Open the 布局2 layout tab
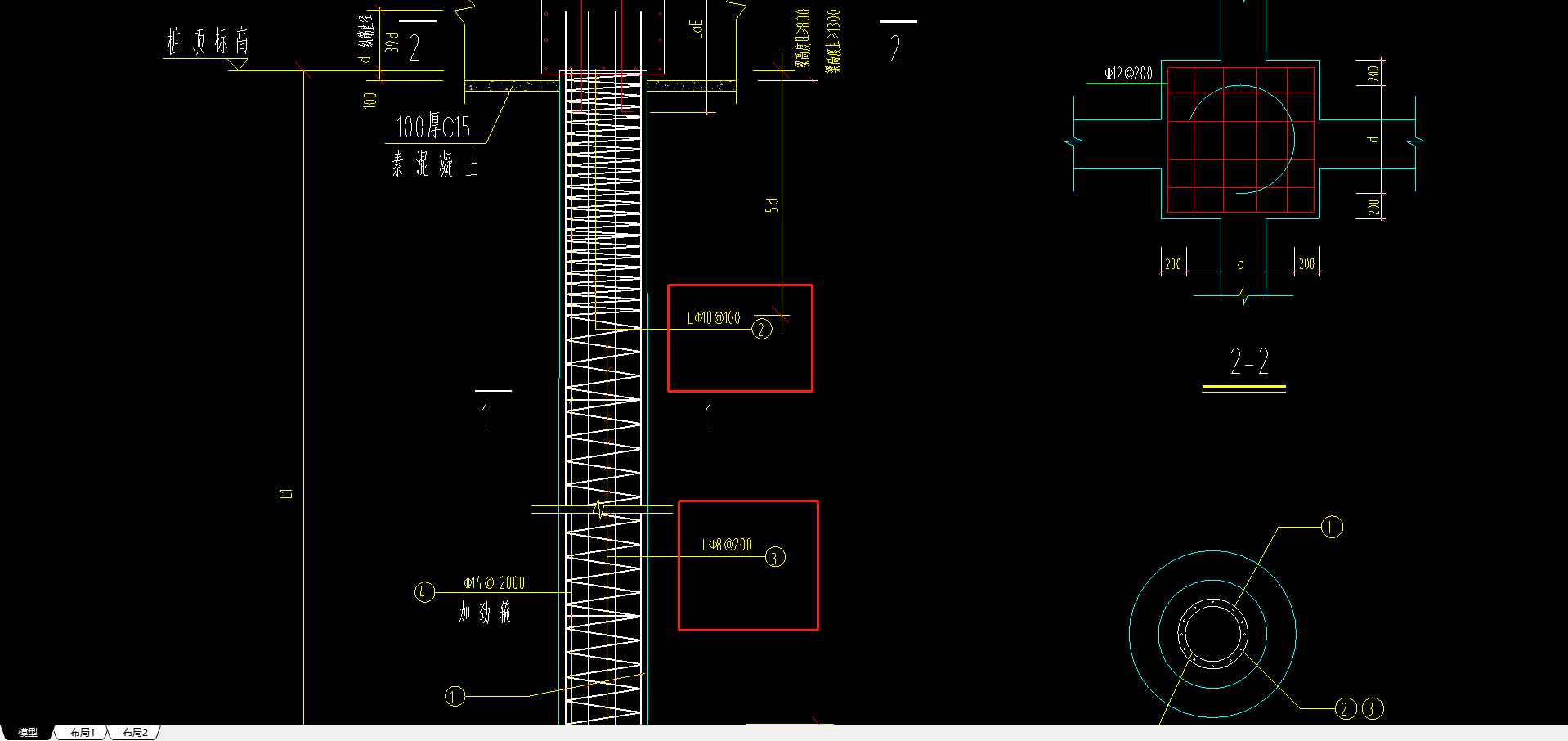This screenshot has width=1568, height=741. tap(135, 733)
